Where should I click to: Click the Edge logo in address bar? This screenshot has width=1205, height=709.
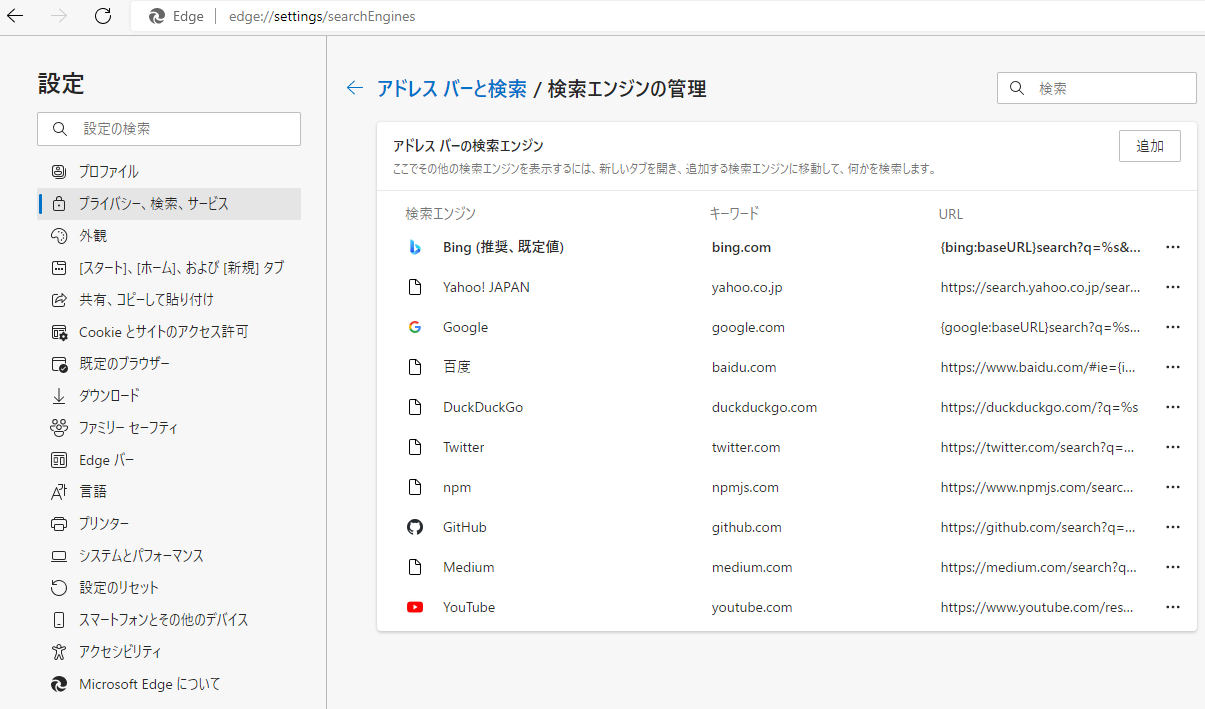coord(157,16)
